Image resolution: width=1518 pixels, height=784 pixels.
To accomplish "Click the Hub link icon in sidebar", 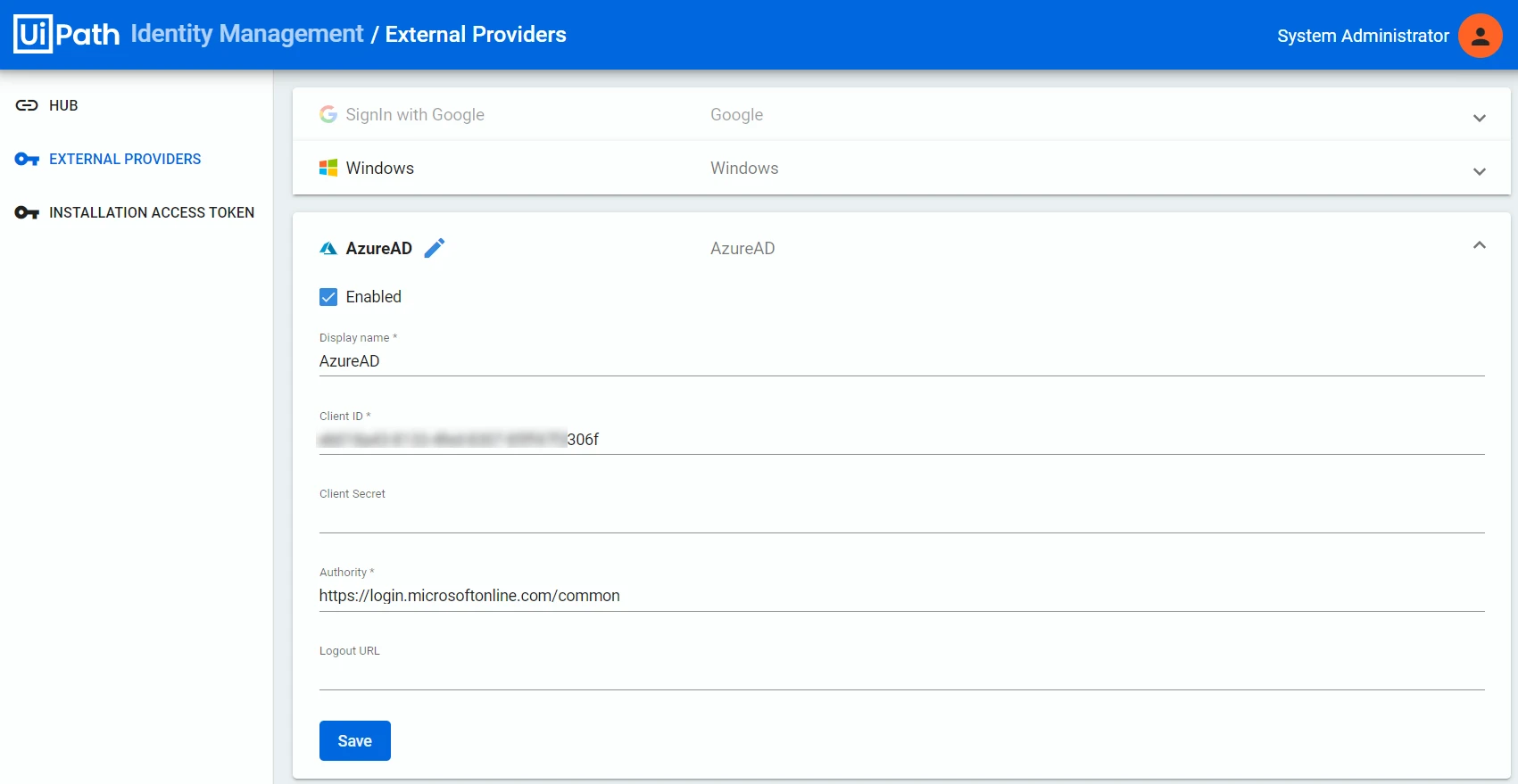I will coord(27,105).
